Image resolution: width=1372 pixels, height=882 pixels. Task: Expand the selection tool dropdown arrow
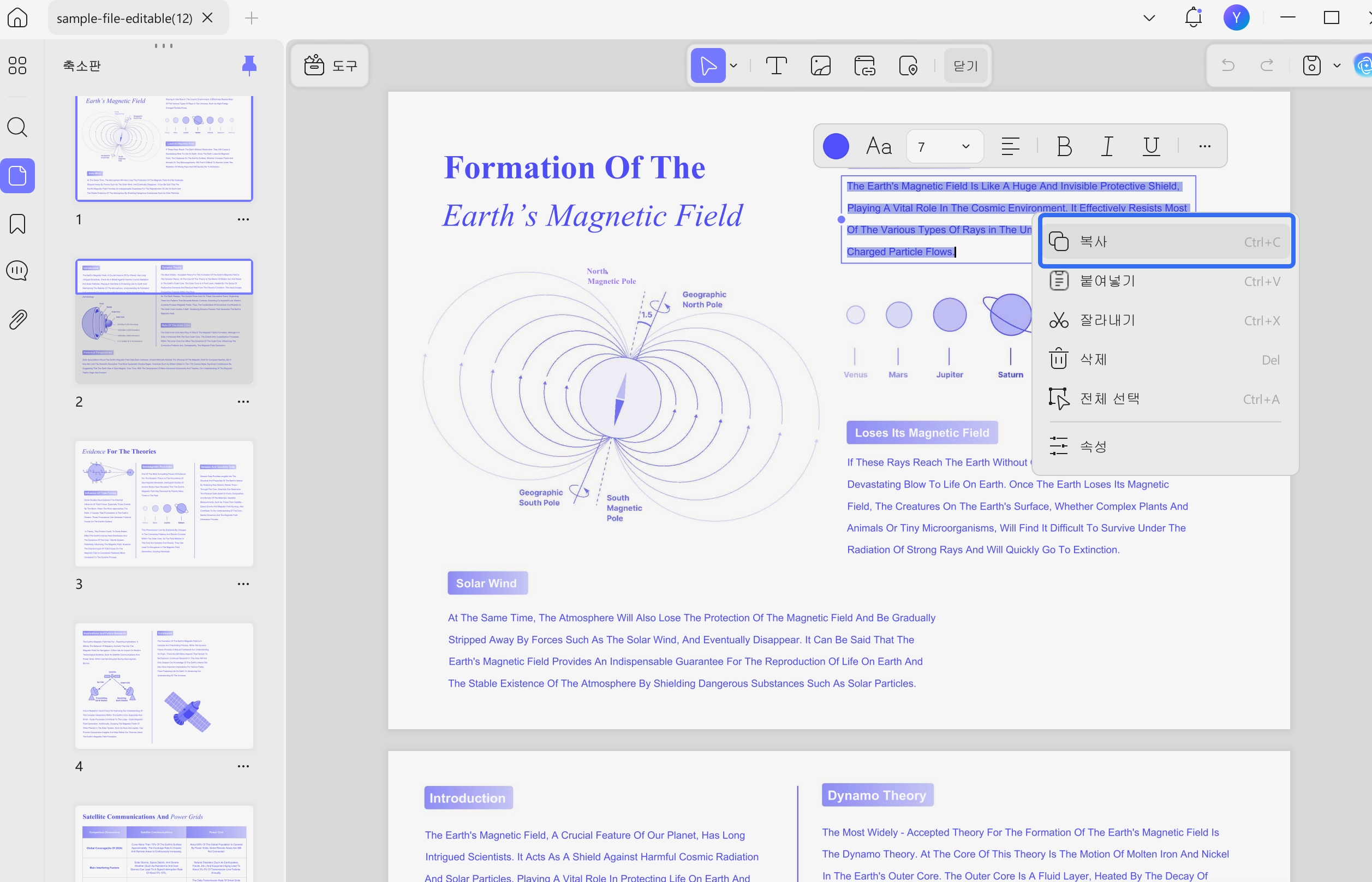point(733,65)
